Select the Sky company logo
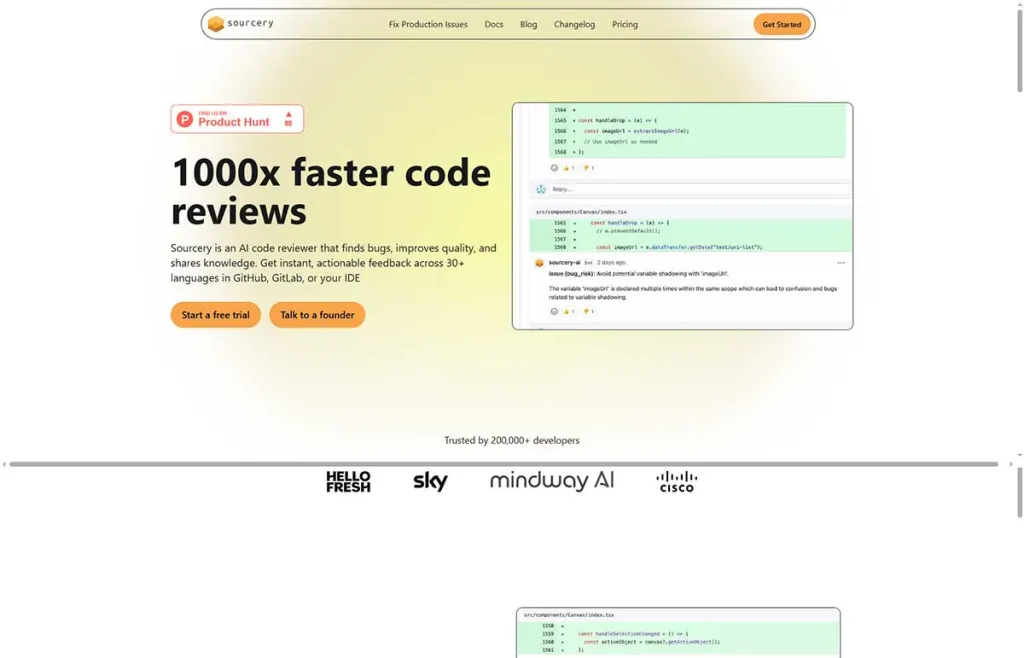Image resolution: width=1024 pixels, height=658 pixels. [x=429, y=480]
